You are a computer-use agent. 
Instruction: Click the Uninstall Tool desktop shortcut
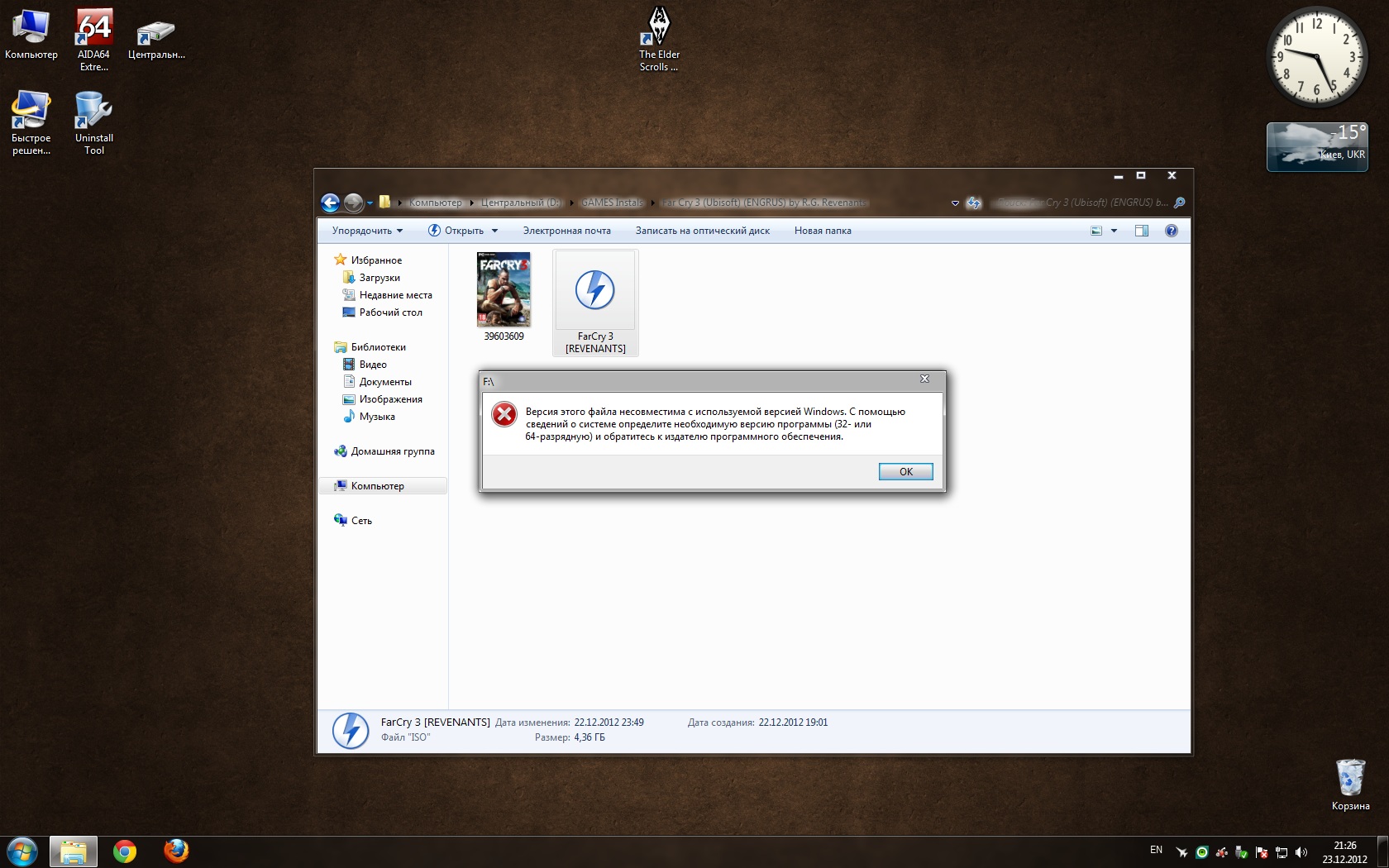94,123
